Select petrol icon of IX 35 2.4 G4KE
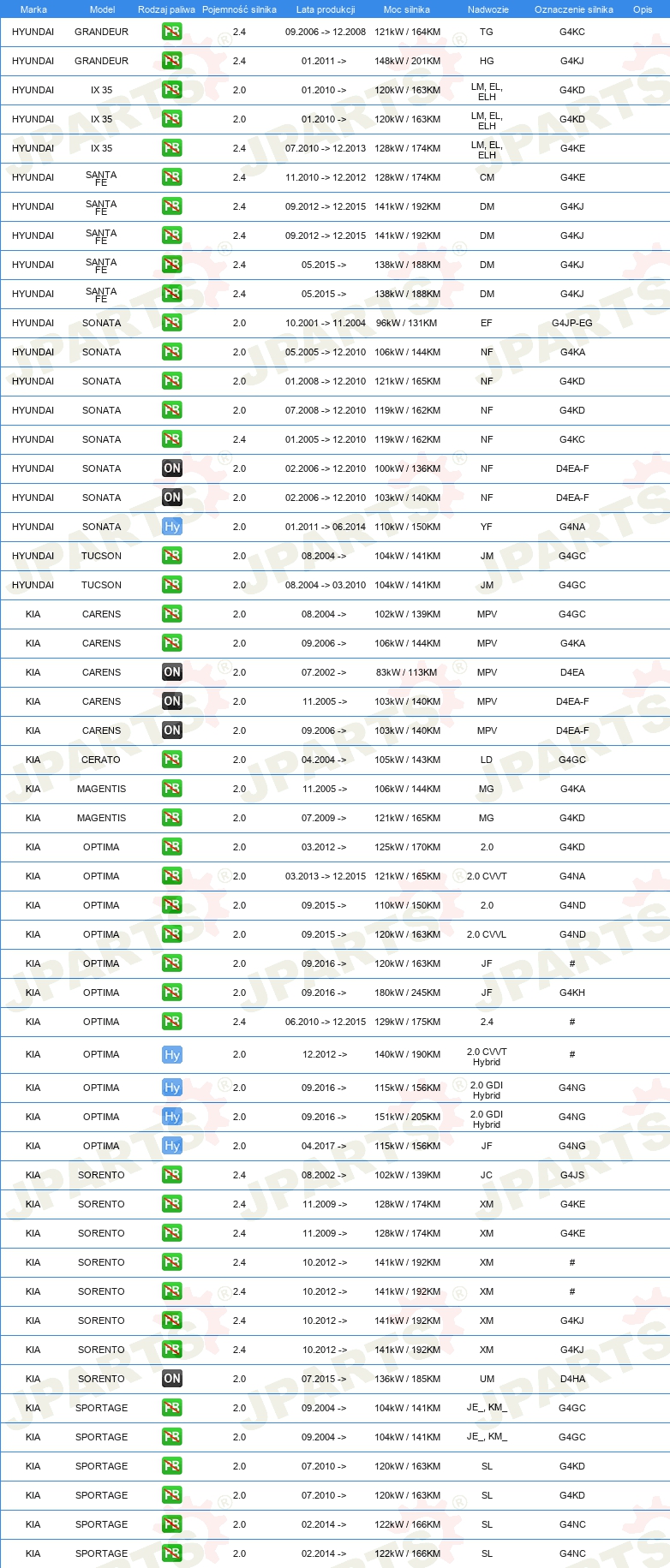 point(172,148)
